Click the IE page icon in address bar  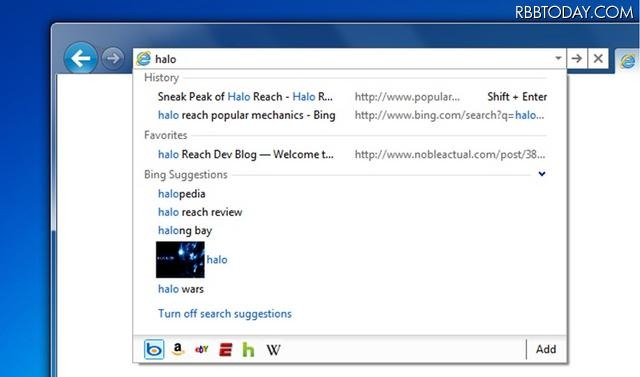click(x=144, y=59)
